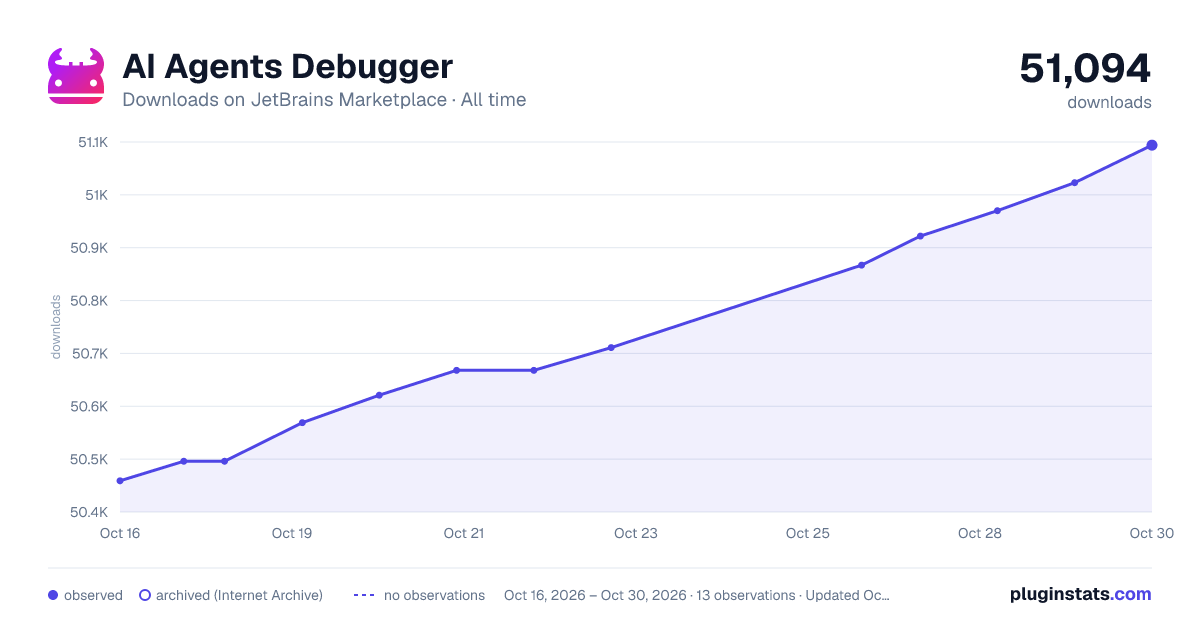Click the 'Oct 19' x-axis label
This screenshot has width=1200, height=630.
pos(292,533)
